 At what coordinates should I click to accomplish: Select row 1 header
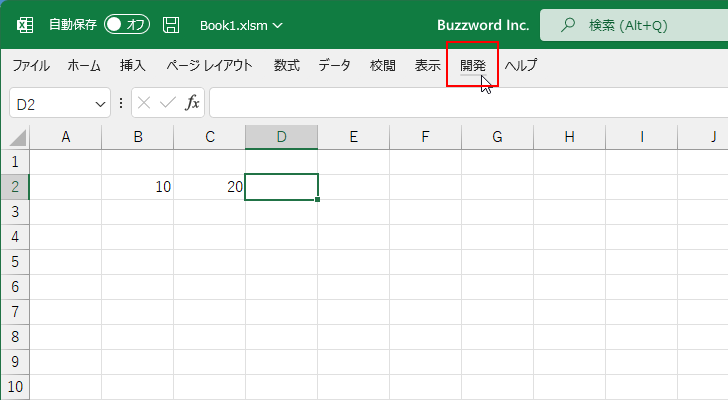pos(15,162)
